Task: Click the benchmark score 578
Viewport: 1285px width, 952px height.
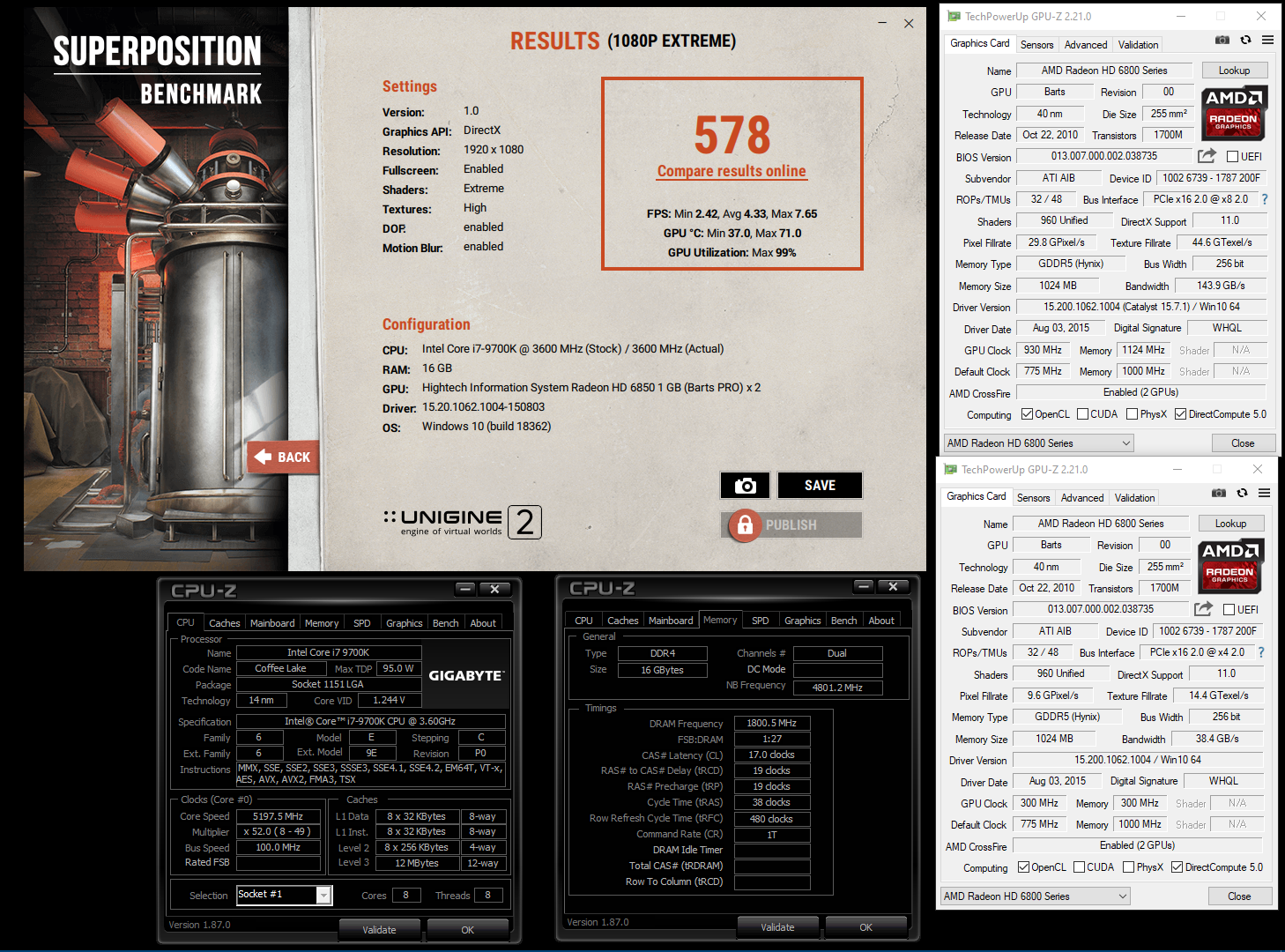Action: (x=732, y=135)
